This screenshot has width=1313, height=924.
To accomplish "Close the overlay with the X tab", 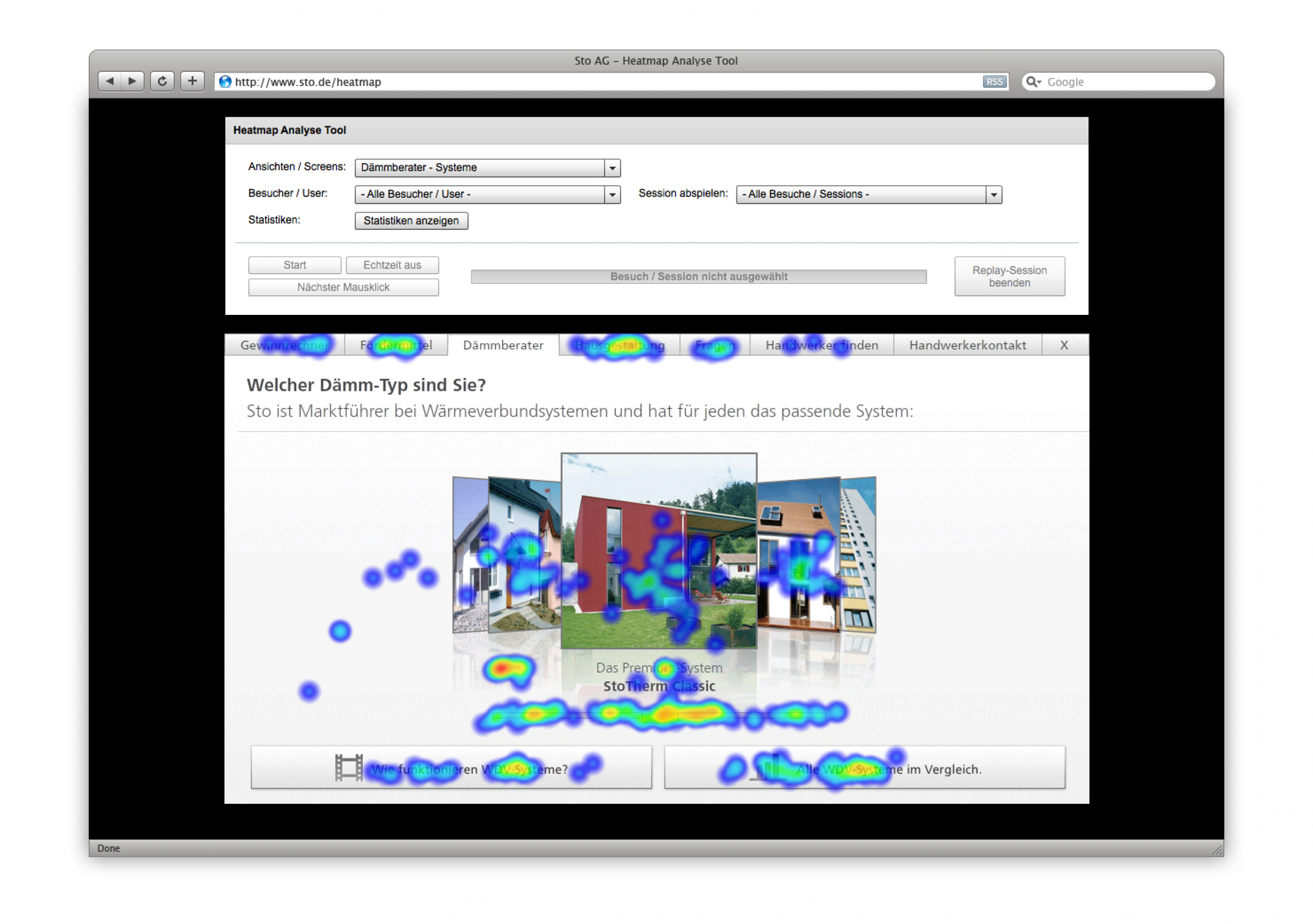I will coord(1064,345).
